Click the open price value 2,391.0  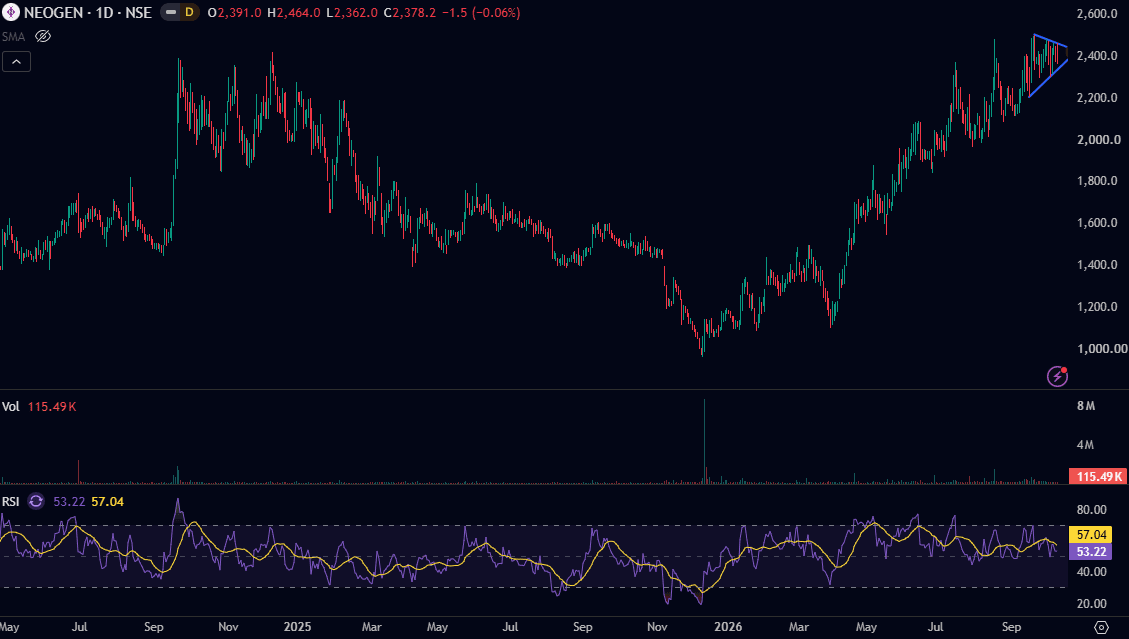[x=239, y=13]
